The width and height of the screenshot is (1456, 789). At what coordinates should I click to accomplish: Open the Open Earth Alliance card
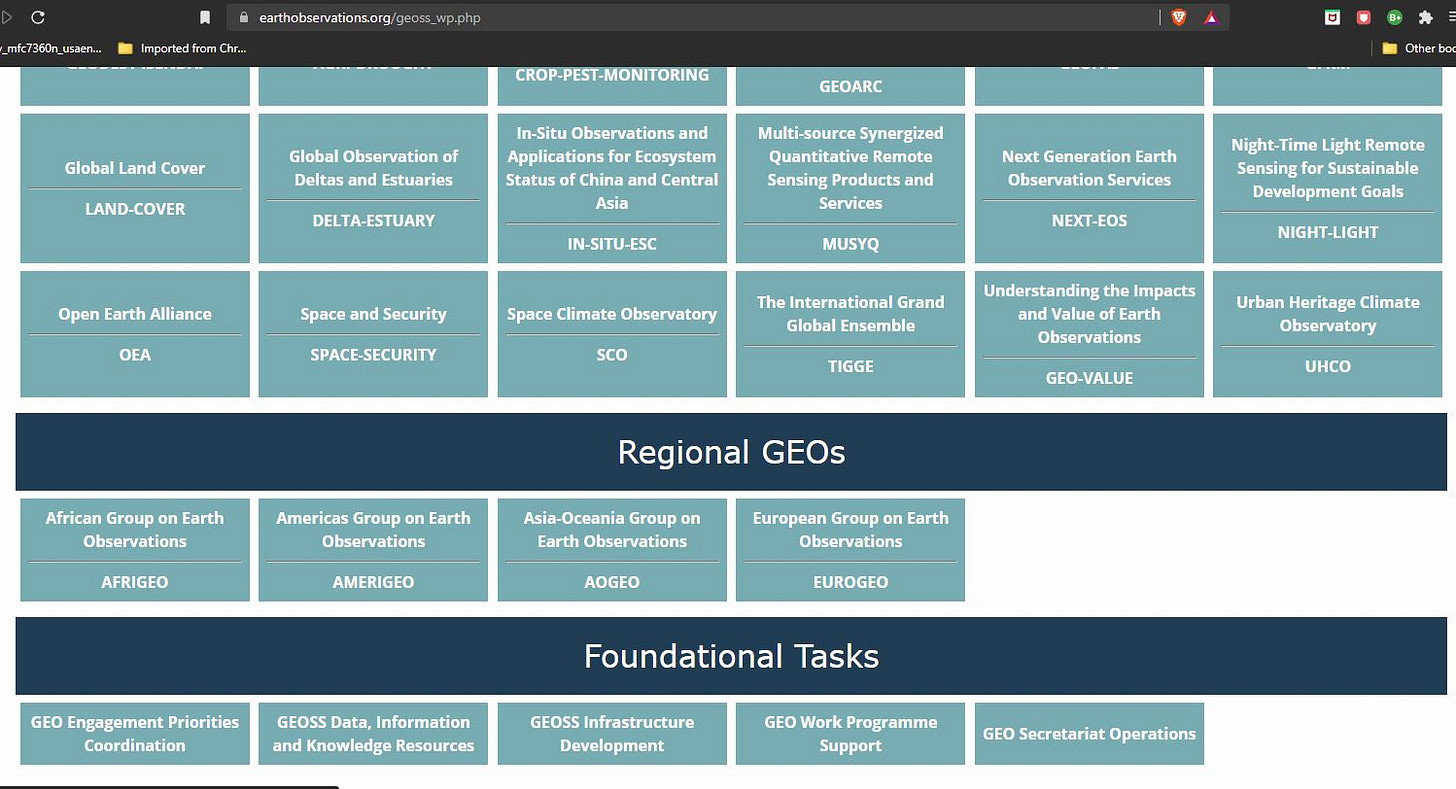point(135,334)
